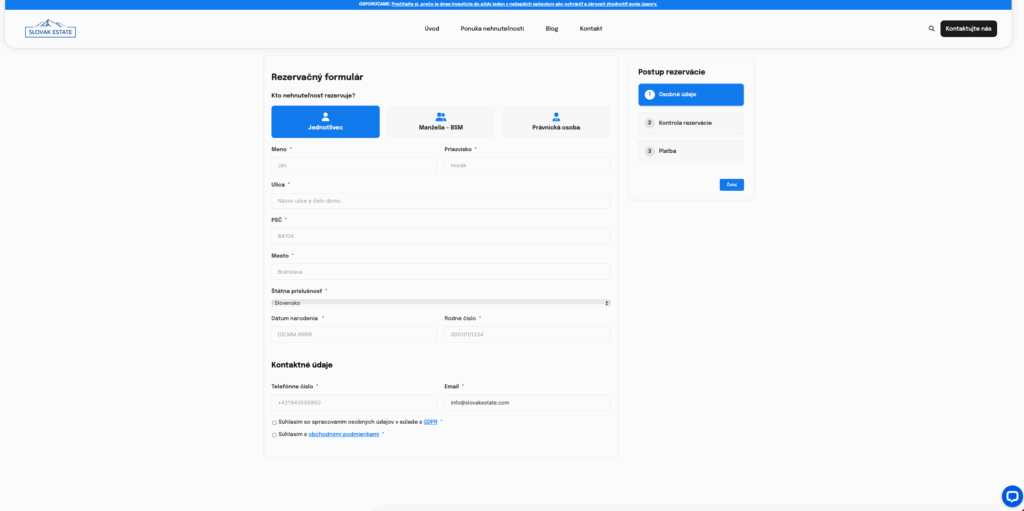Pick the Právnická osoba option
The width and height of the screenshot is (1024, 511).
(x=556, y=122)
